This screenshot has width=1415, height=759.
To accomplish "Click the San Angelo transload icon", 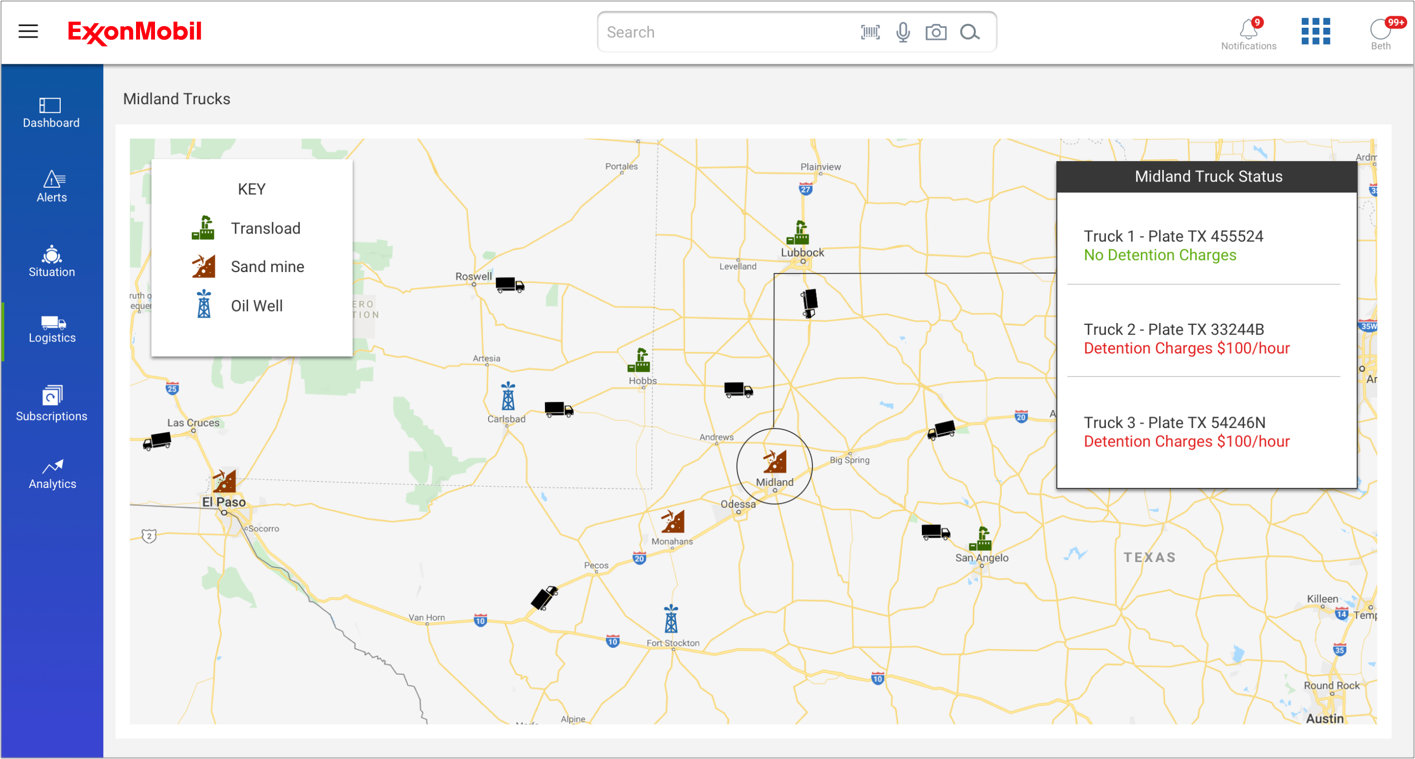I will (981, 539).
